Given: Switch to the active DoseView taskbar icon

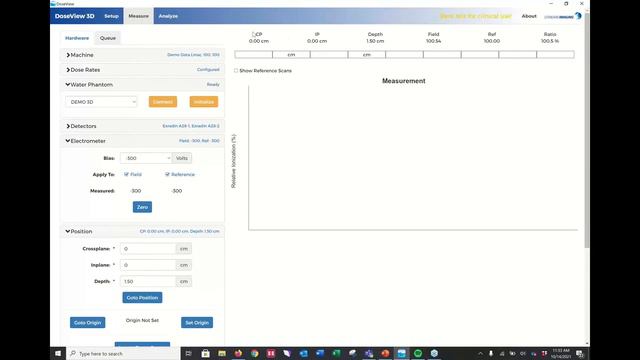Looking at the screenshot, I should pyautogui.click(x=402, y=353).
